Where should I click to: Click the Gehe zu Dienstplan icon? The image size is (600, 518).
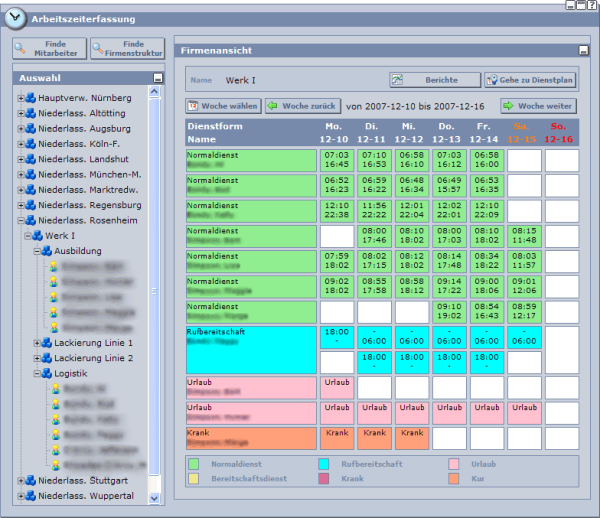pos(492,80)
